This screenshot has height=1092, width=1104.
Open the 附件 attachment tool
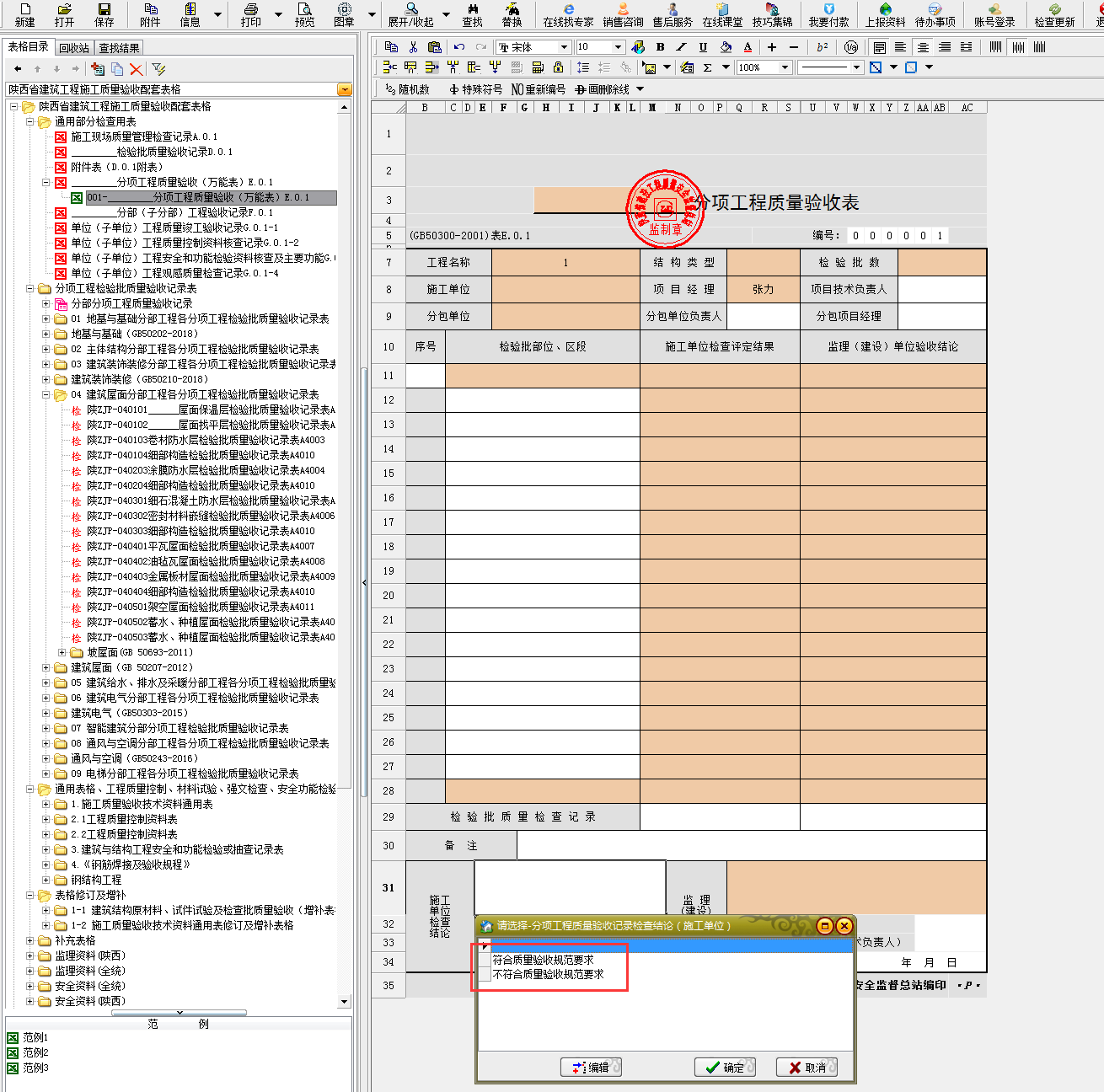click(x=150, y=14)
